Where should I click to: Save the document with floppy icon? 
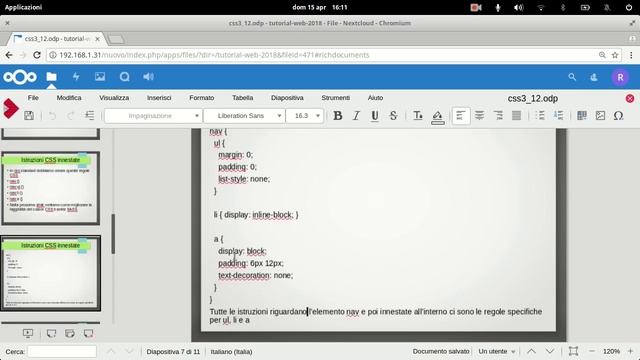pyautogui.click(x=29, y=116)
